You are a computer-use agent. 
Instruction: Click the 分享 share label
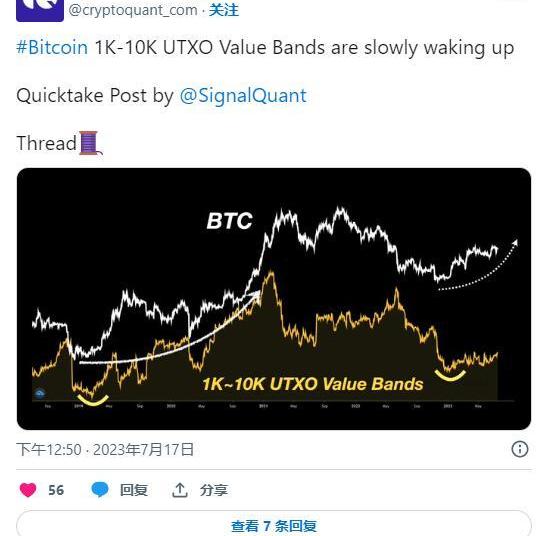214,490
